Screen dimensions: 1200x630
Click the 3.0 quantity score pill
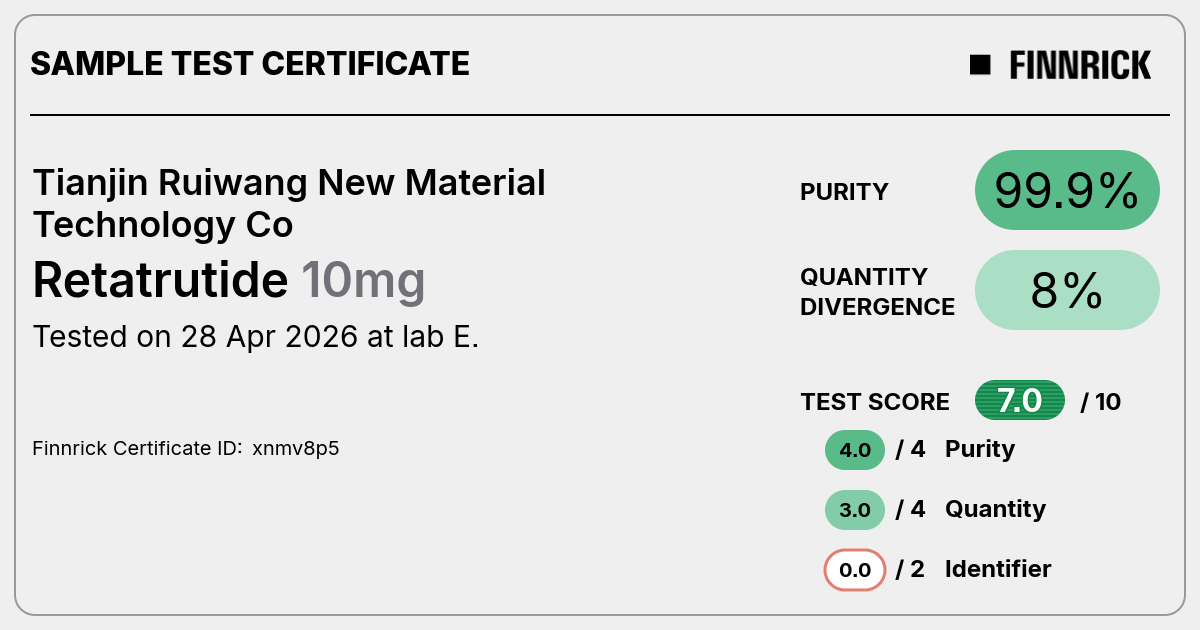(x=855, y=510)
